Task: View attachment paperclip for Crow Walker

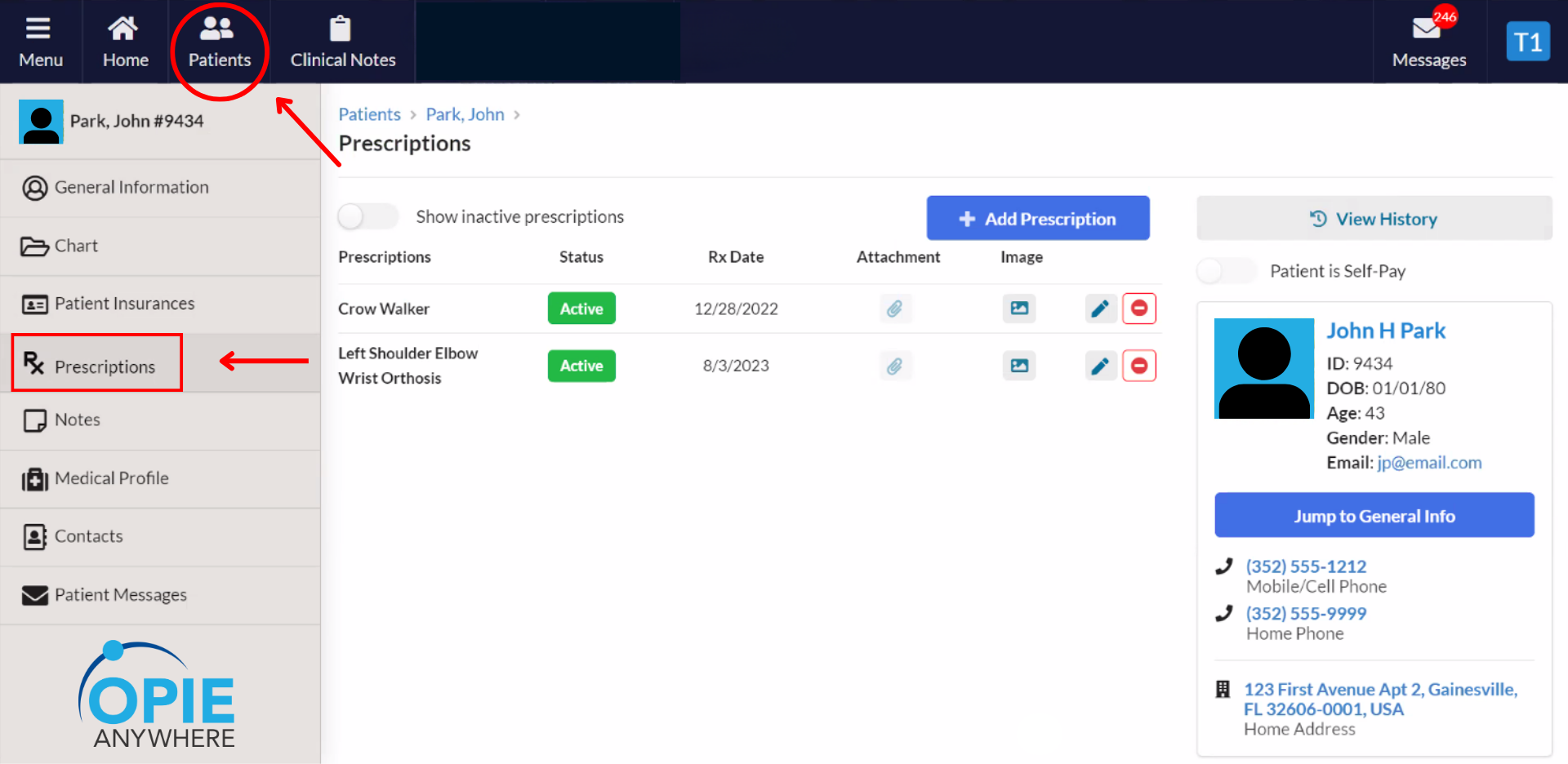Action: click(x=895, y=309)
